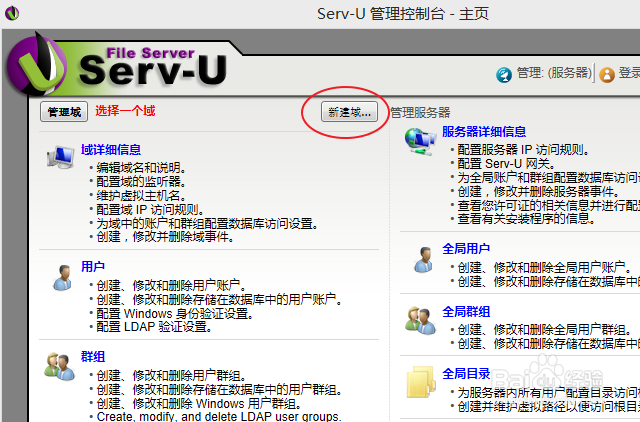Click the text 创建、修改和删除 Windows 用户群组。

pos(199,404)
